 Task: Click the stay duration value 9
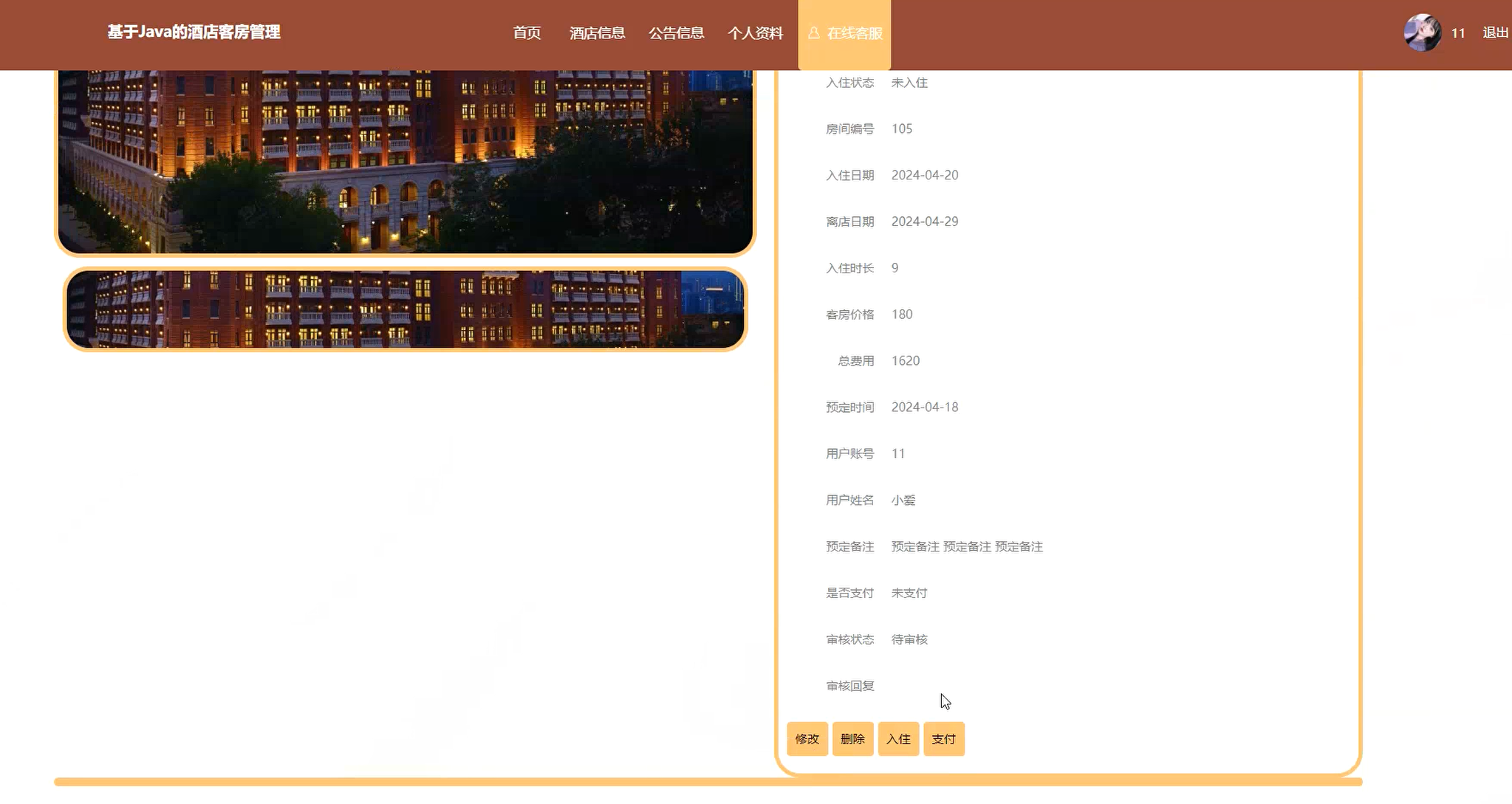click(895, 269)
